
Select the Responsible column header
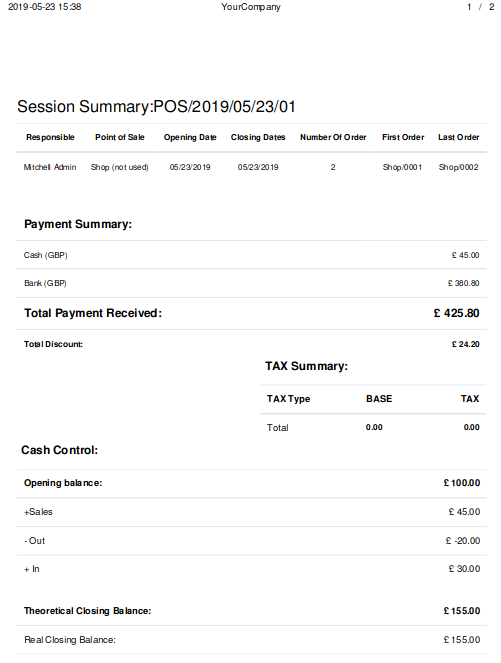[x=50, y=137]
